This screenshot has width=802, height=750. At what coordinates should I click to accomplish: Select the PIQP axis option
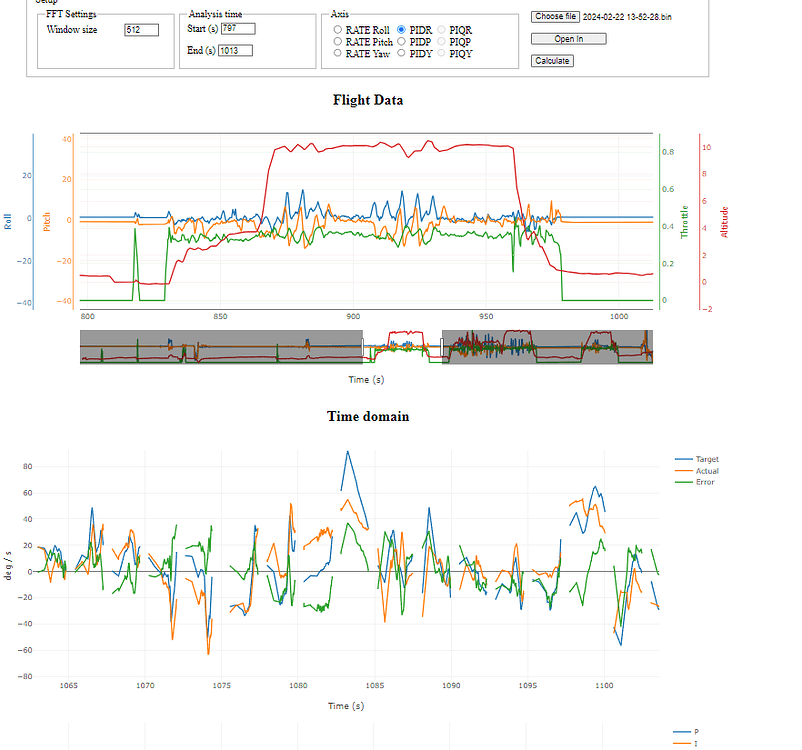pos(441,41)
